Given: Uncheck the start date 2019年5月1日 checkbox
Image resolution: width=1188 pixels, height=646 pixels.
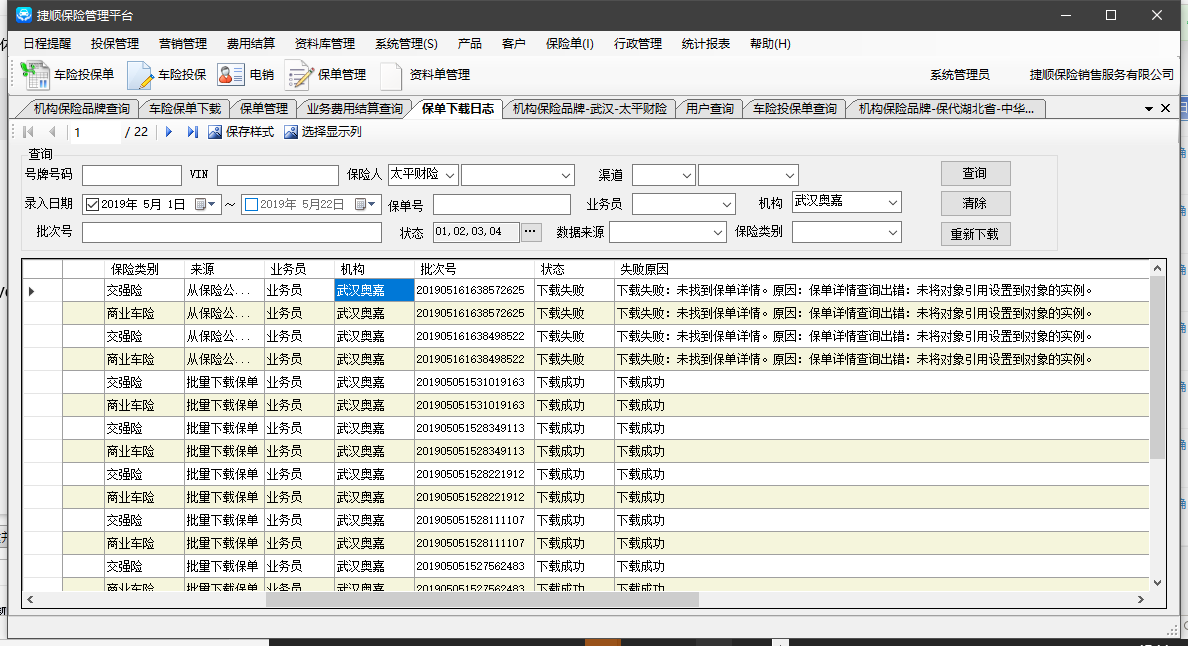Looking at the screenshot, I should (93, 205).
